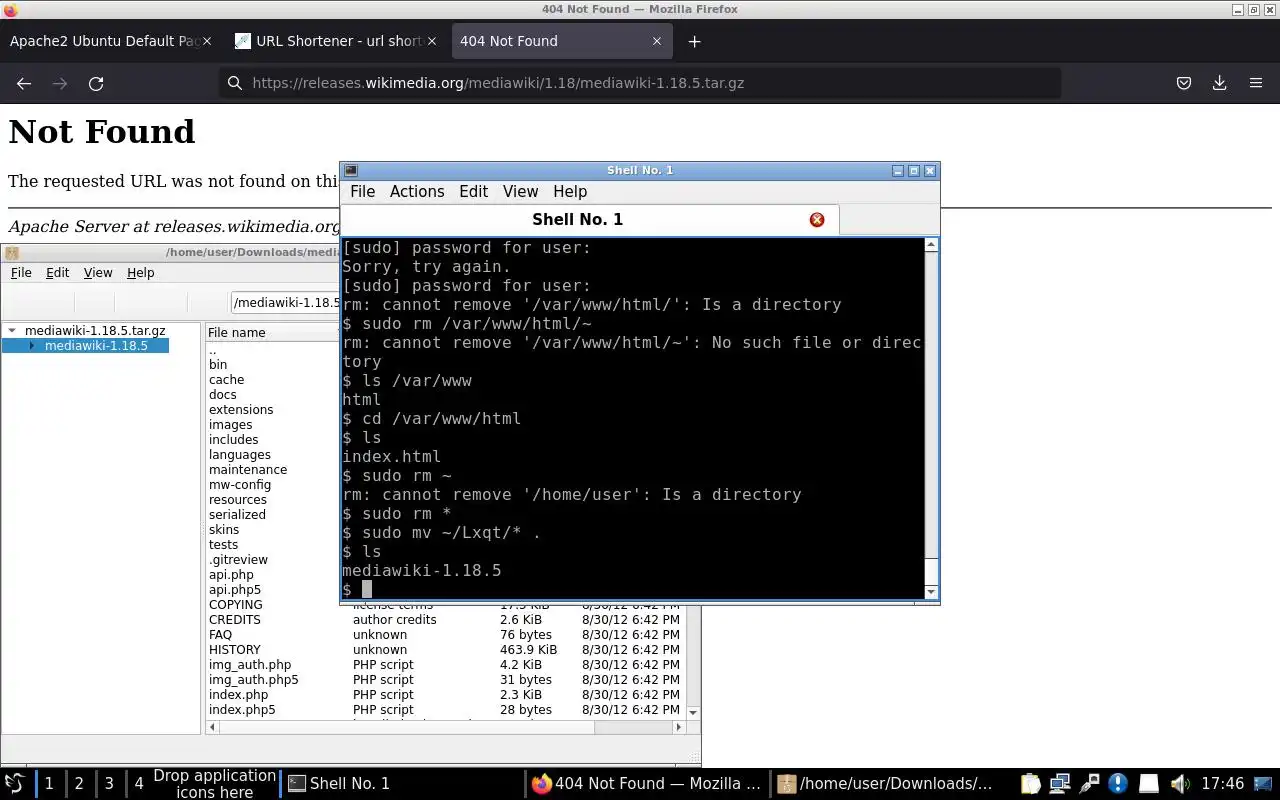This screenshot has height=800, width=1280.
Task: Go back one page in Firefox
Action: coord(24,84)
